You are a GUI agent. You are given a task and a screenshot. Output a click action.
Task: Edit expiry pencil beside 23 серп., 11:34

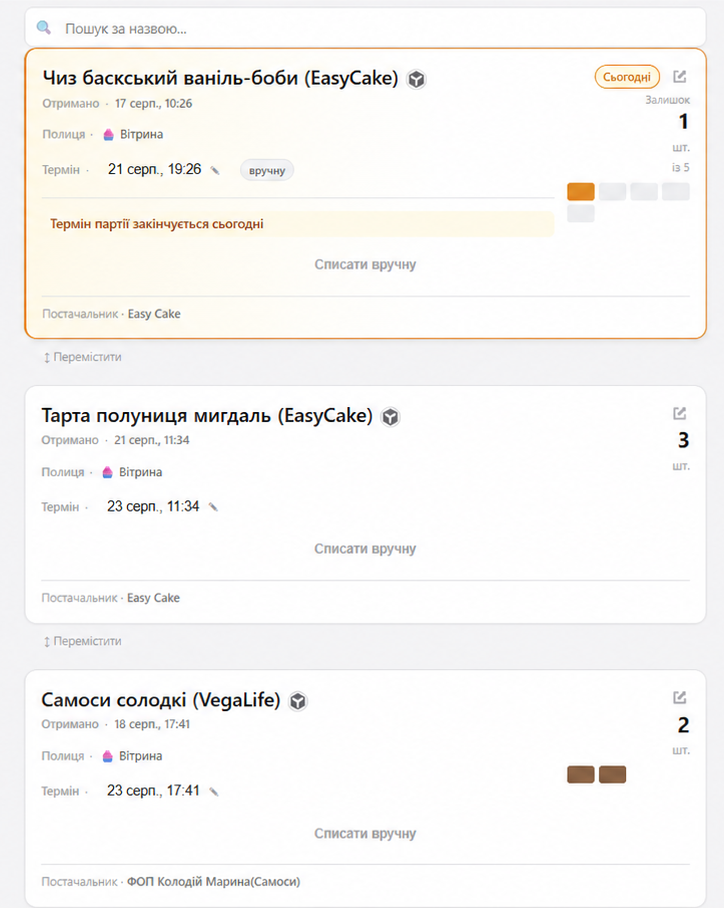[213, 507]
